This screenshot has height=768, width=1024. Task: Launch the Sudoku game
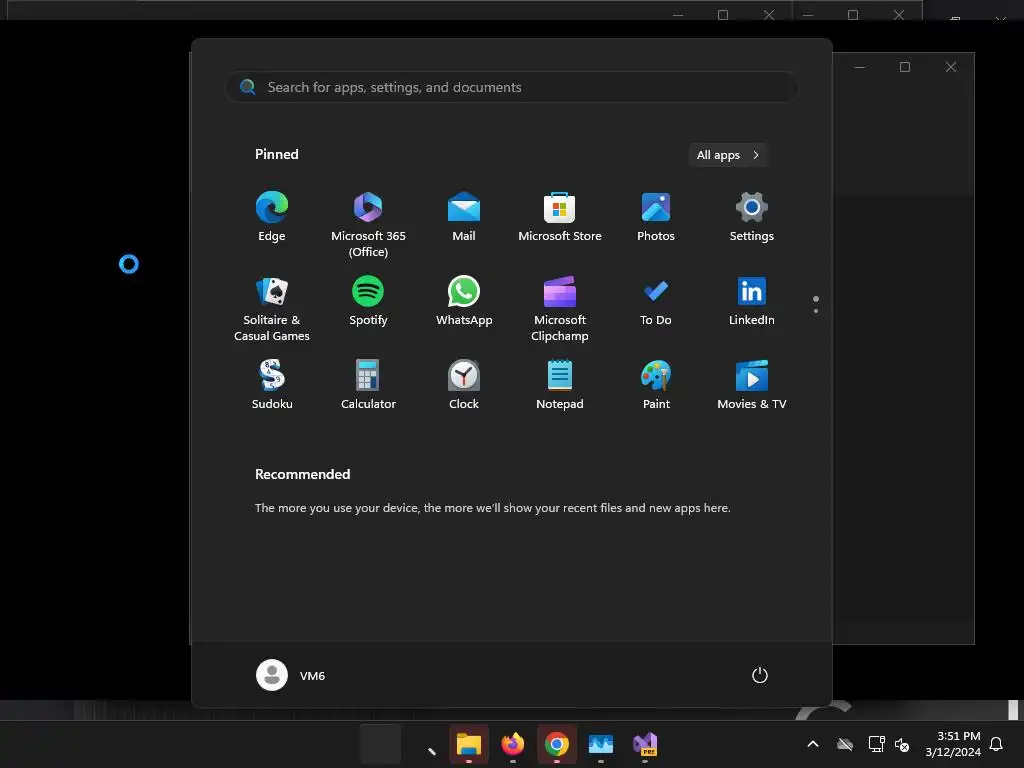click(272, 386)
